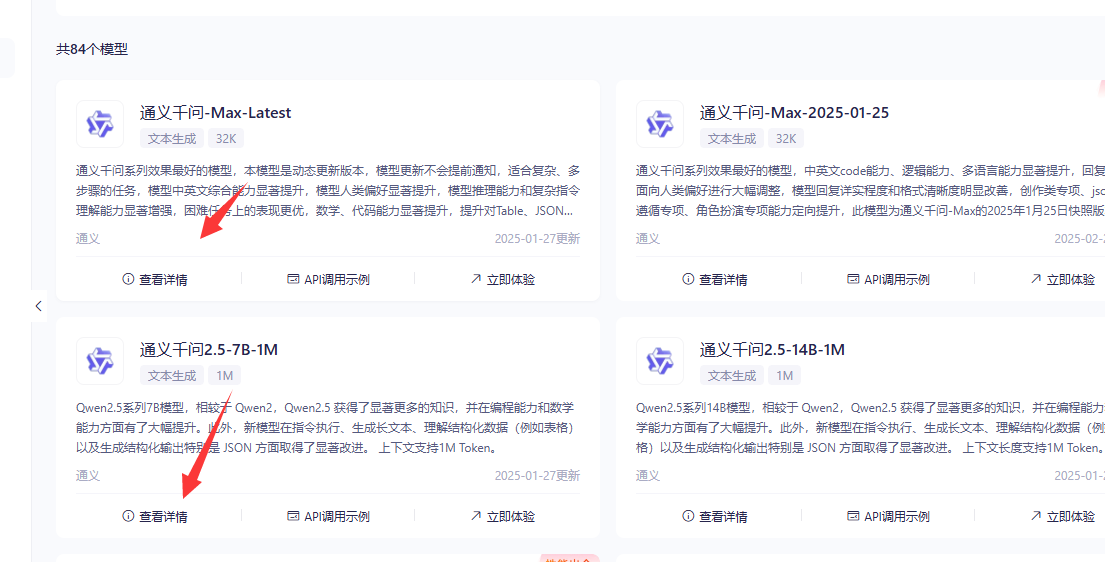Click the 通义 provider label on 通义千问2.5-14B-1M
1105x562 pixels.
click(x=648, y=475)
